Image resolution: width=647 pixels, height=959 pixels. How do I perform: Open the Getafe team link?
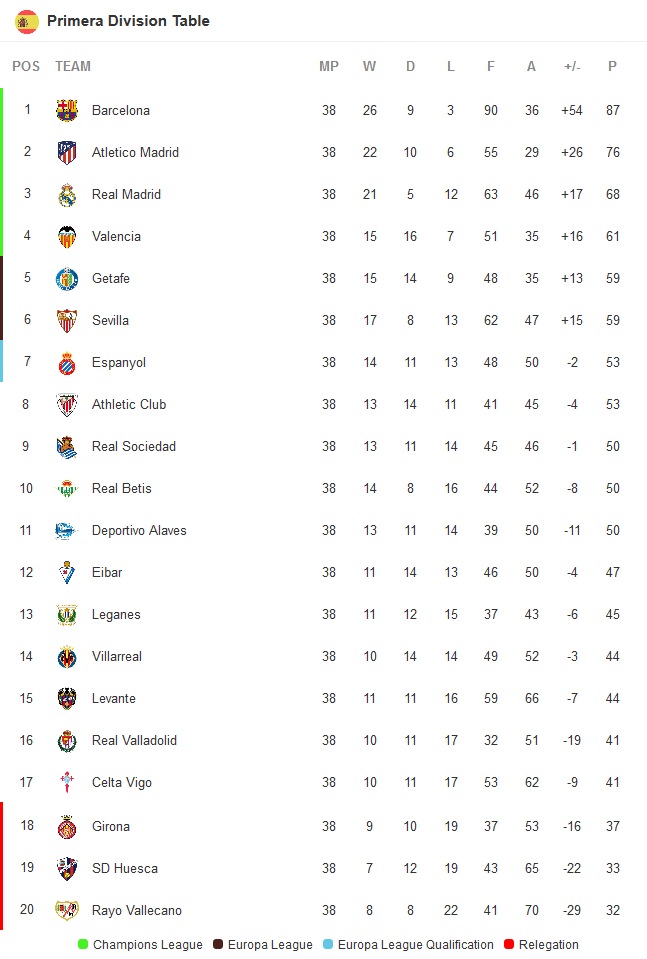click(110, 278)
